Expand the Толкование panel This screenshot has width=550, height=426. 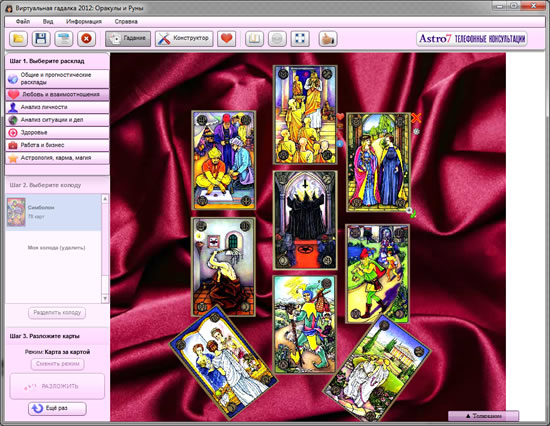[483, 416]
